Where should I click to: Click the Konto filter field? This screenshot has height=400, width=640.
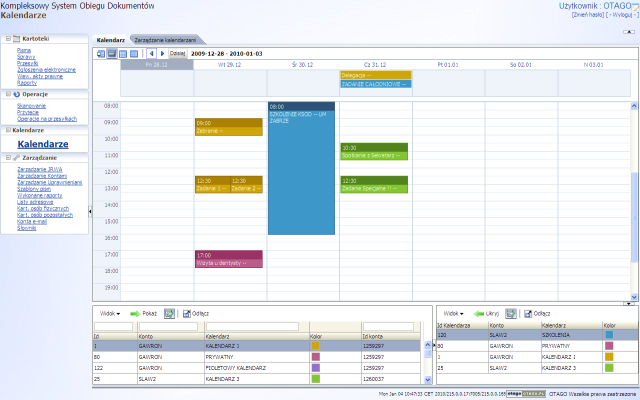point(169,327)
